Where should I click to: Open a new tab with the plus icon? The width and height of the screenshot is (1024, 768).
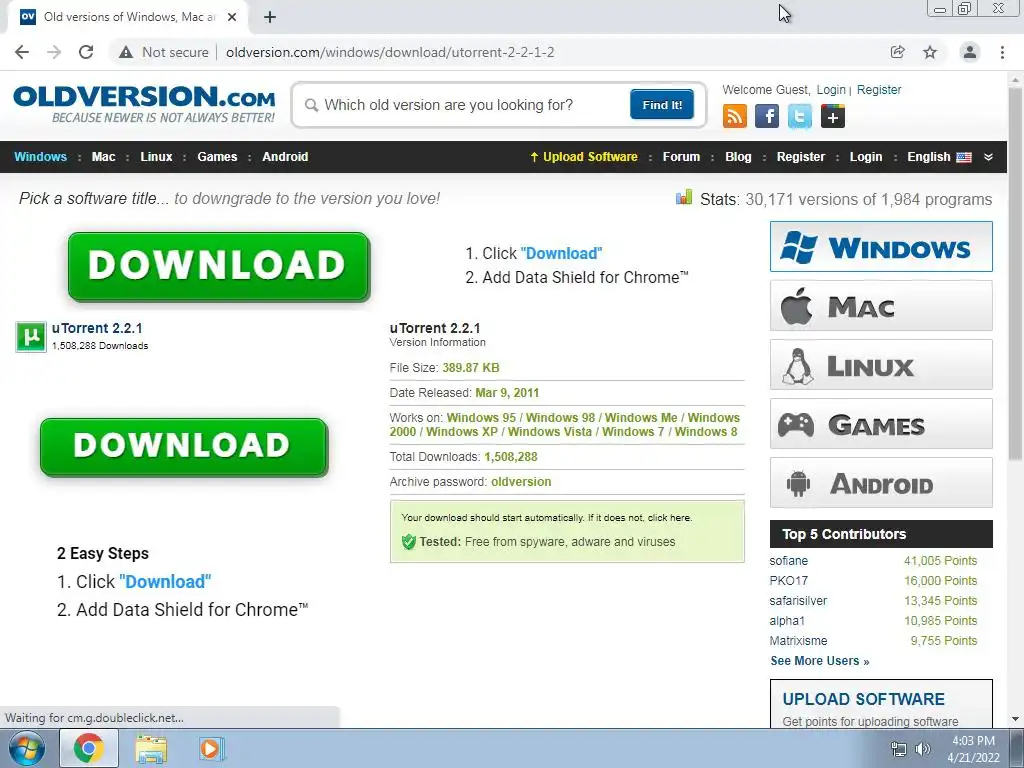point(270,17)
